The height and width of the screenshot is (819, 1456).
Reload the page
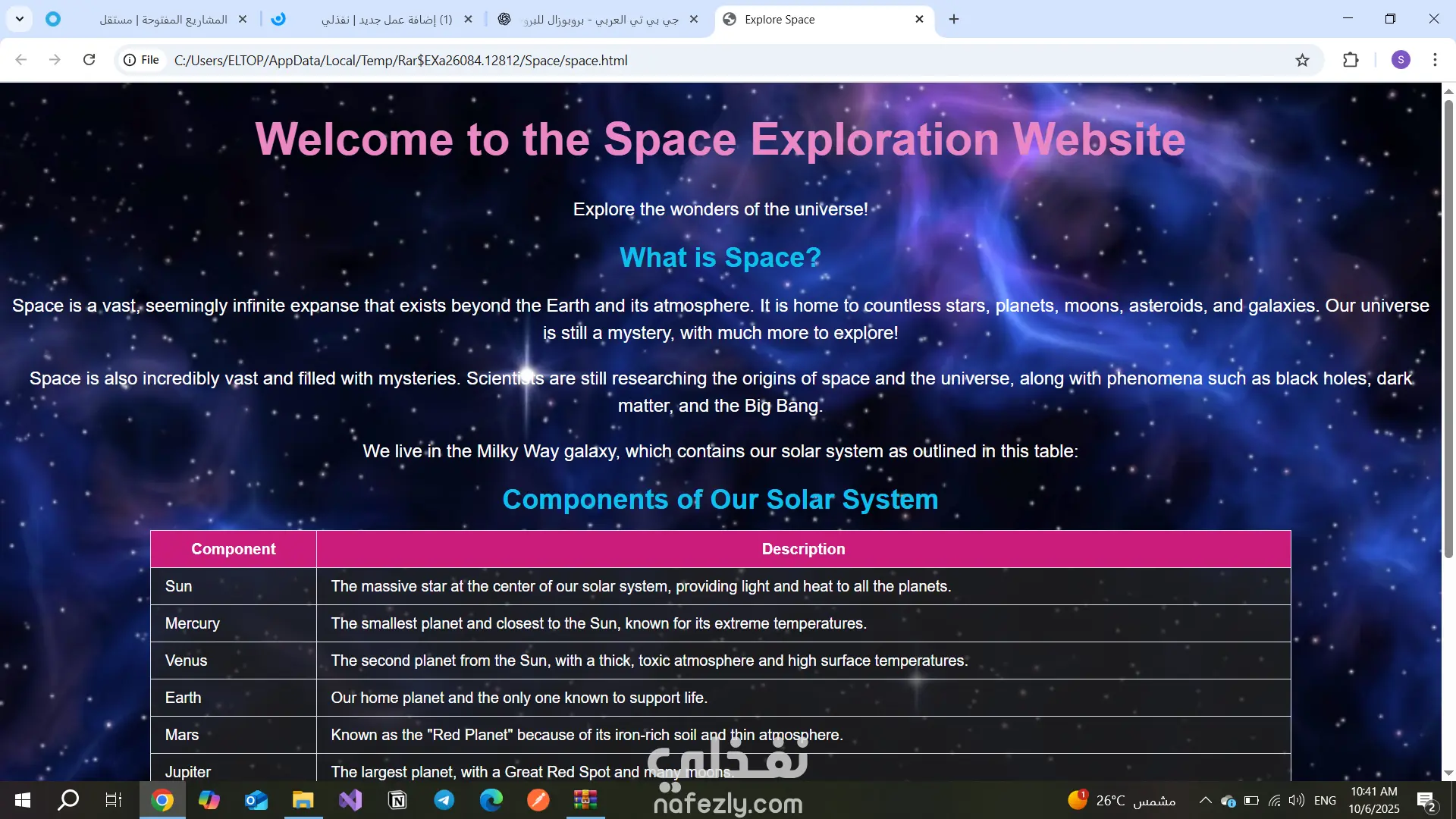tap(89, 60)
